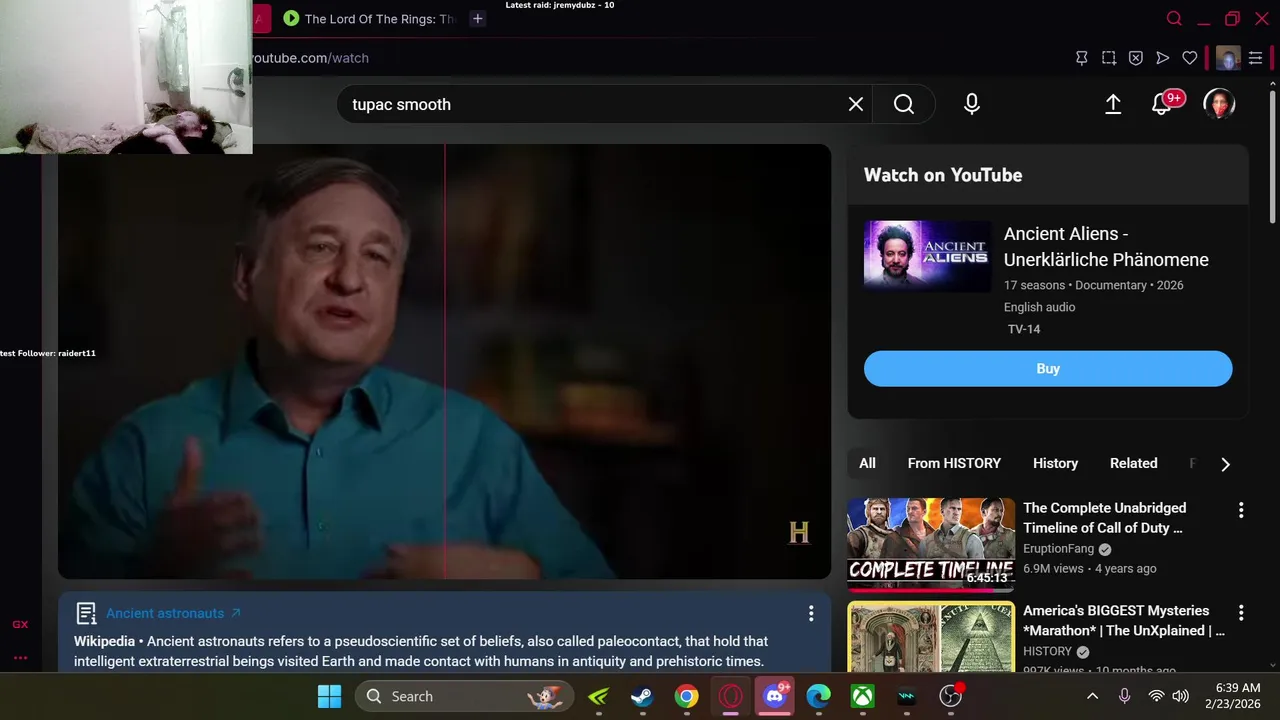Open Steam from the taskbar
This screenshot has width=1280, height=720.
point(642,696)
